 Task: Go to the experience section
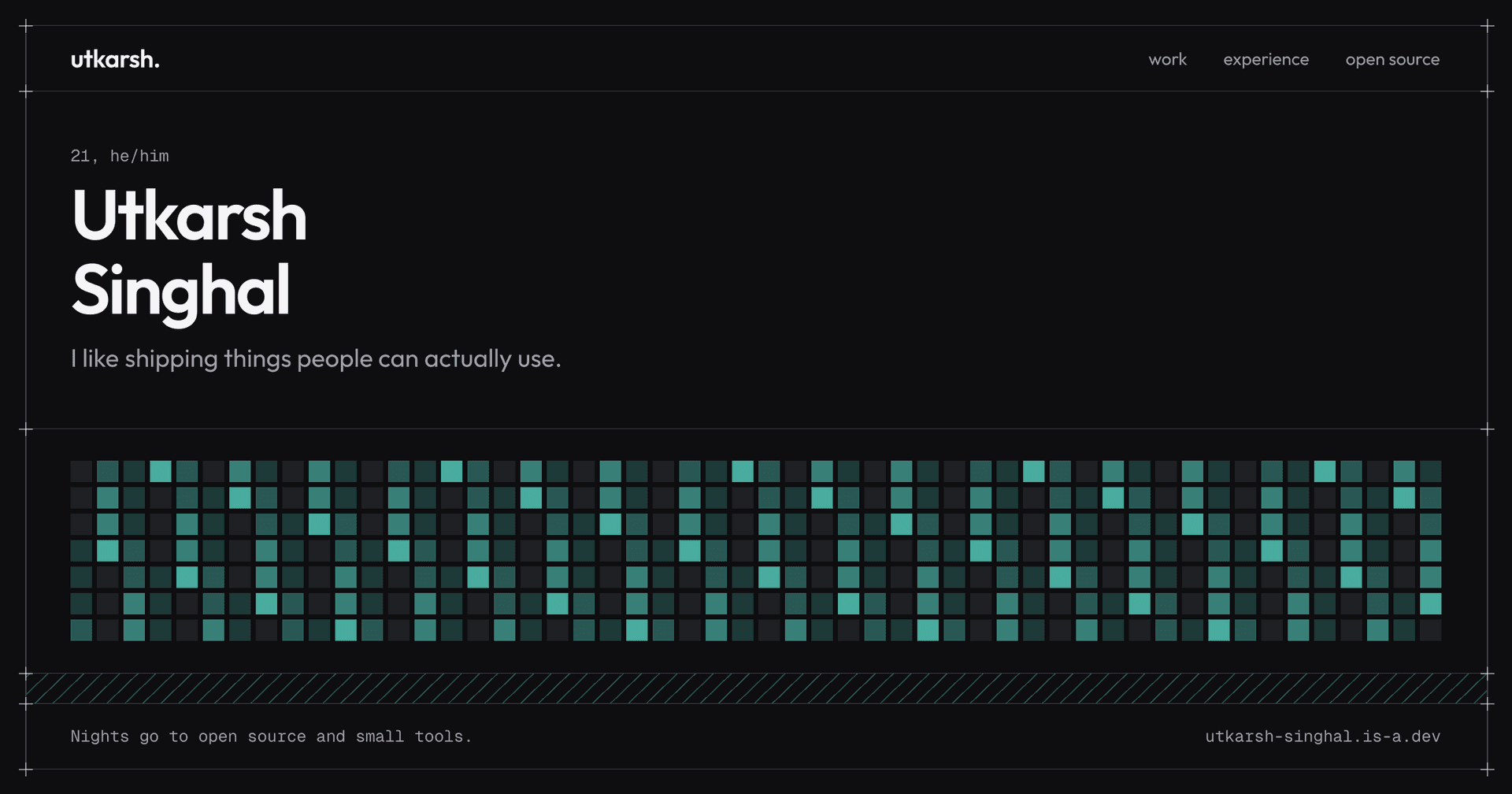click(x=1266, y=60)
